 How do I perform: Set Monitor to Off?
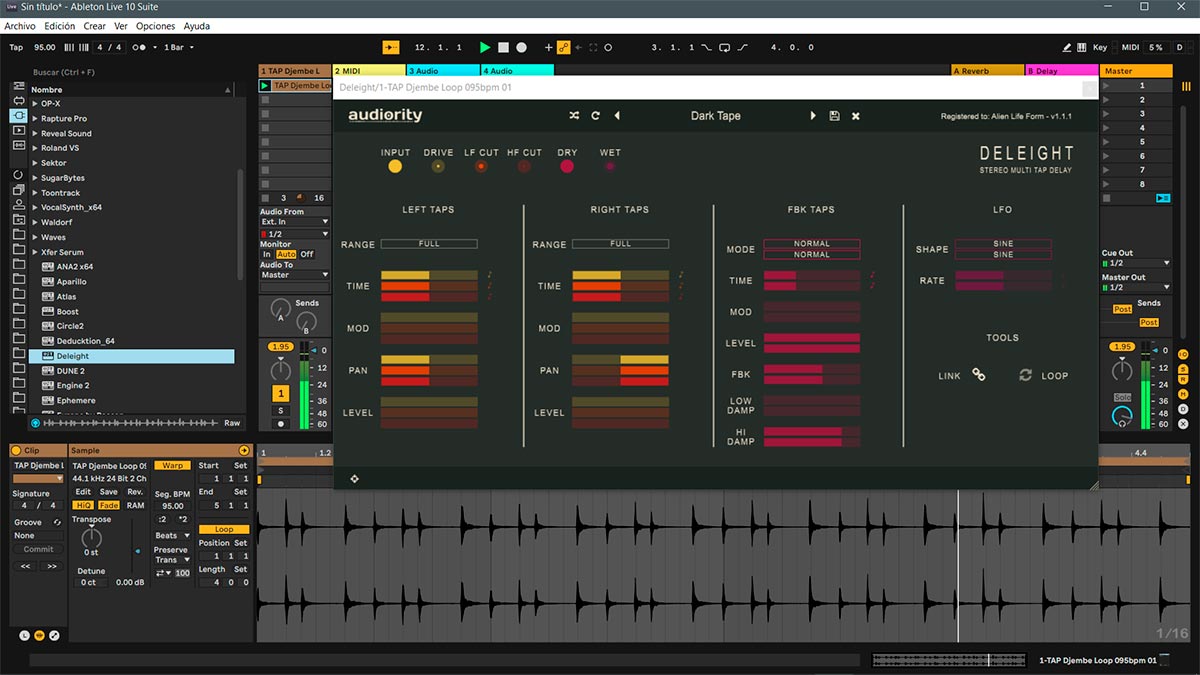[x=307, y=255]
